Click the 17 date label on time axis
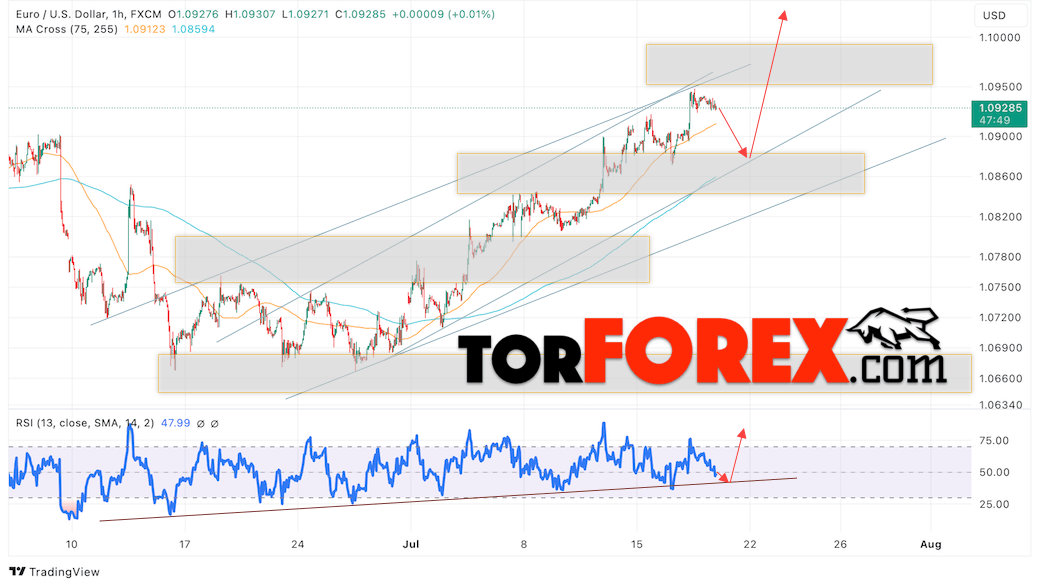 click(184, 545)
